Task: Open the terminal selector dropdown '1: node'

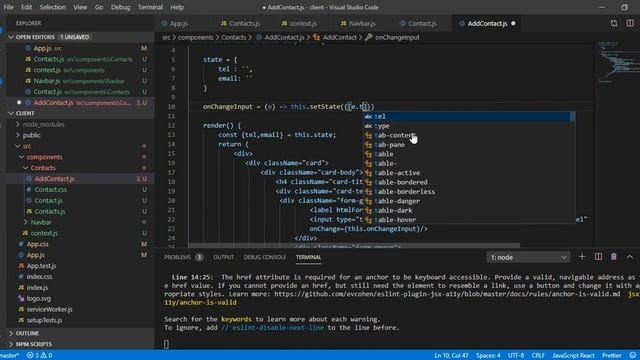Action: pos(528,258)
